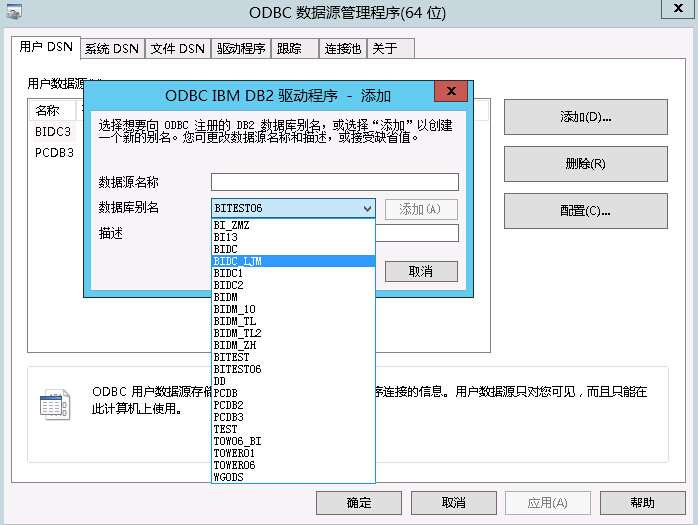
Task: Click 确定 at the window bottom
Action: [359, 503]
